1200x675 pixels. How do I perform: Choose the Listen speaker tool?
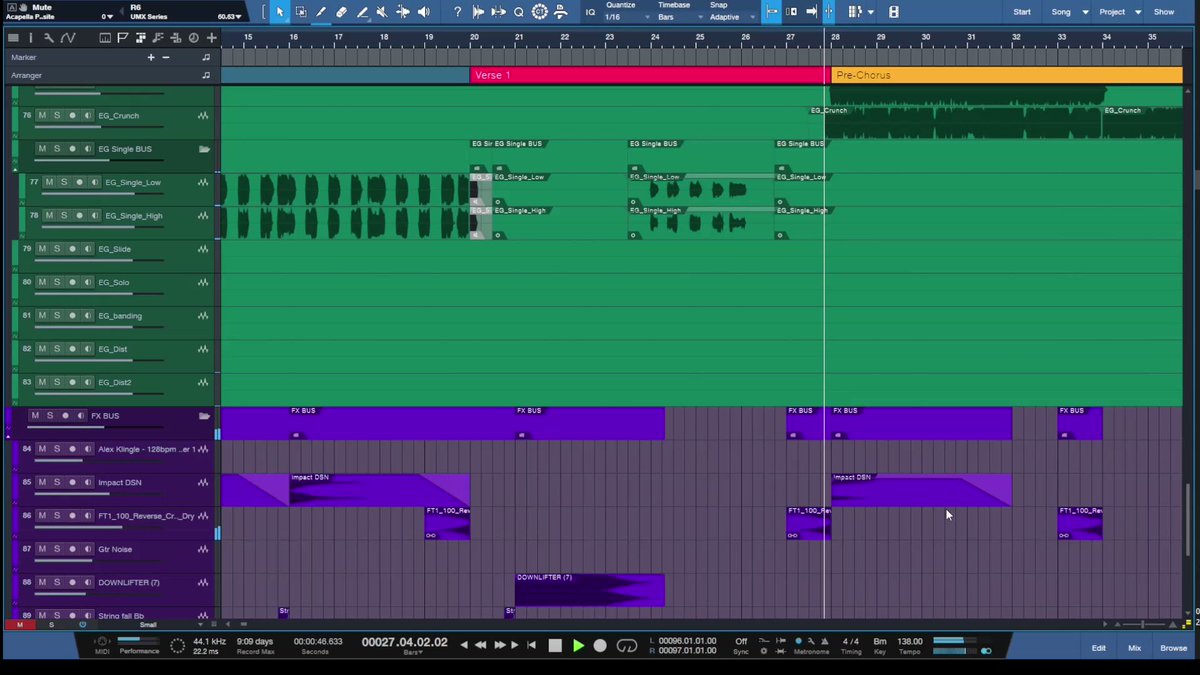(424, 12)
